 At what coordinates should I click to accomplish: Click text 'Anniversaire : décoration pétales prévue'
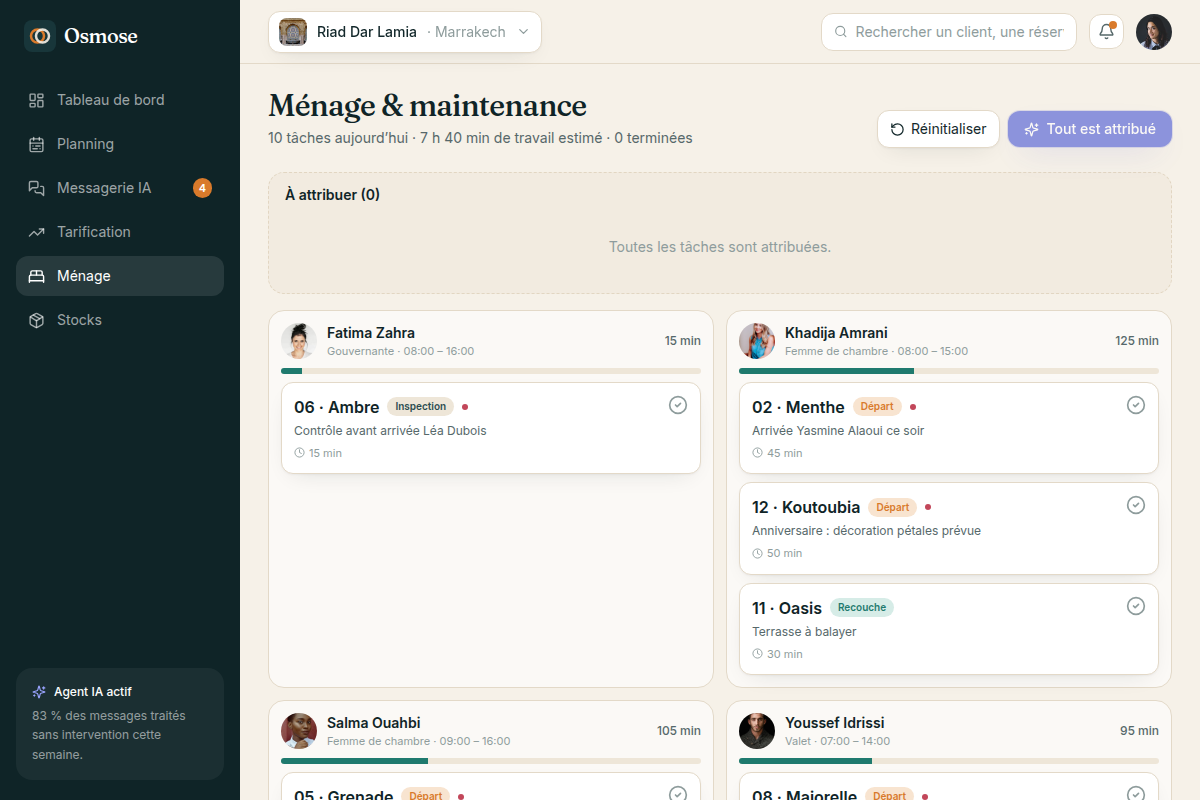tap(866, 531)
